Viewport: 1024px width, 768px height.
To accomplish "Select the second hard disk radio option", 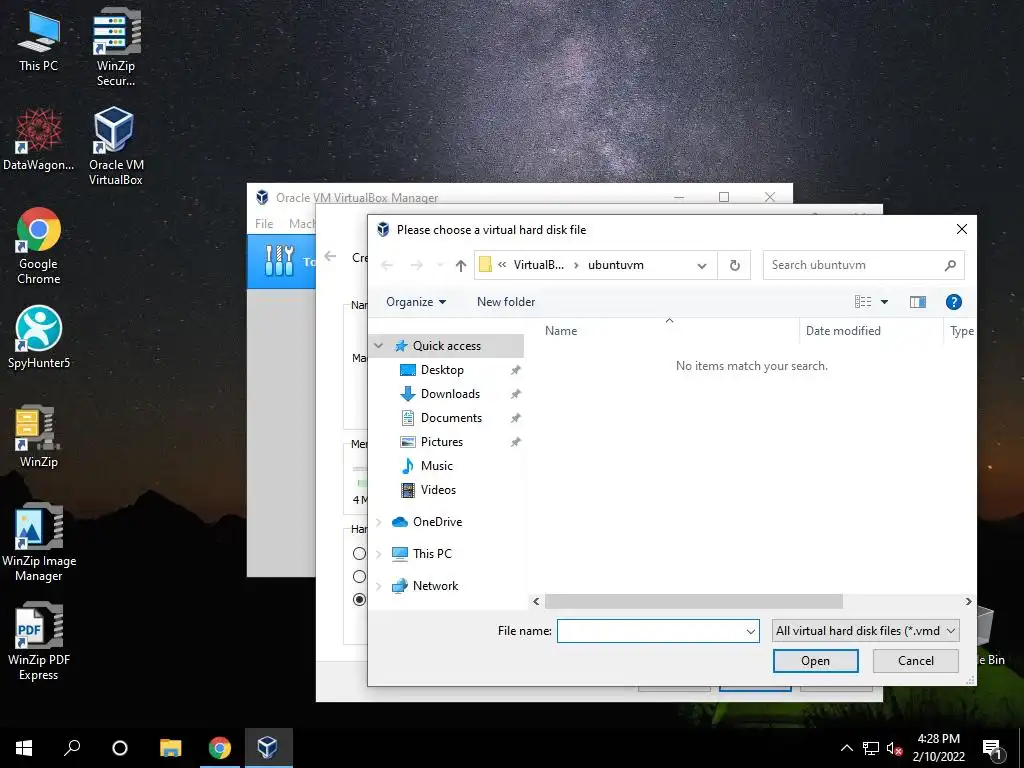I will tap(359, 577).
